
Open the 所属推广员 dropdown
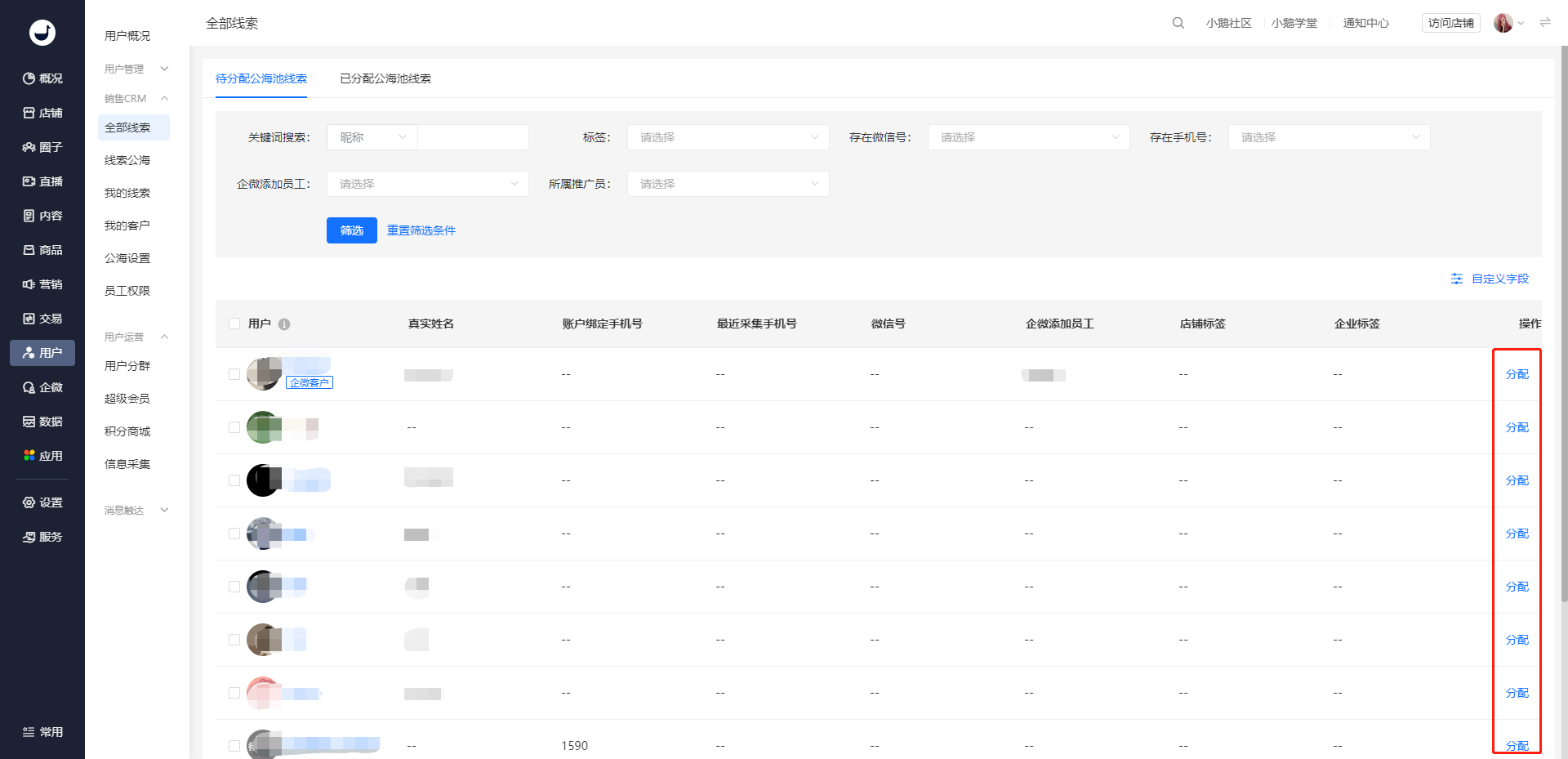coord(728,184)
